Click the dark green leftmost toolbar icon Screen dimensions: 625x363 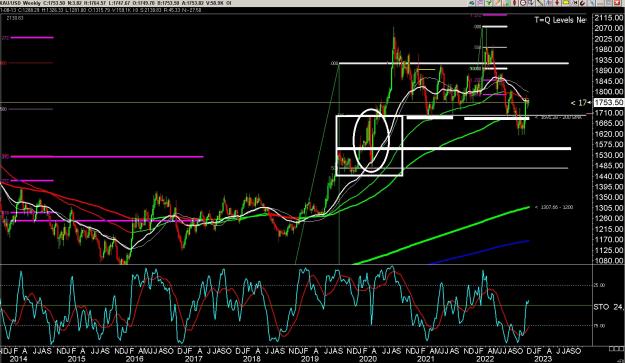coord(472,3)
